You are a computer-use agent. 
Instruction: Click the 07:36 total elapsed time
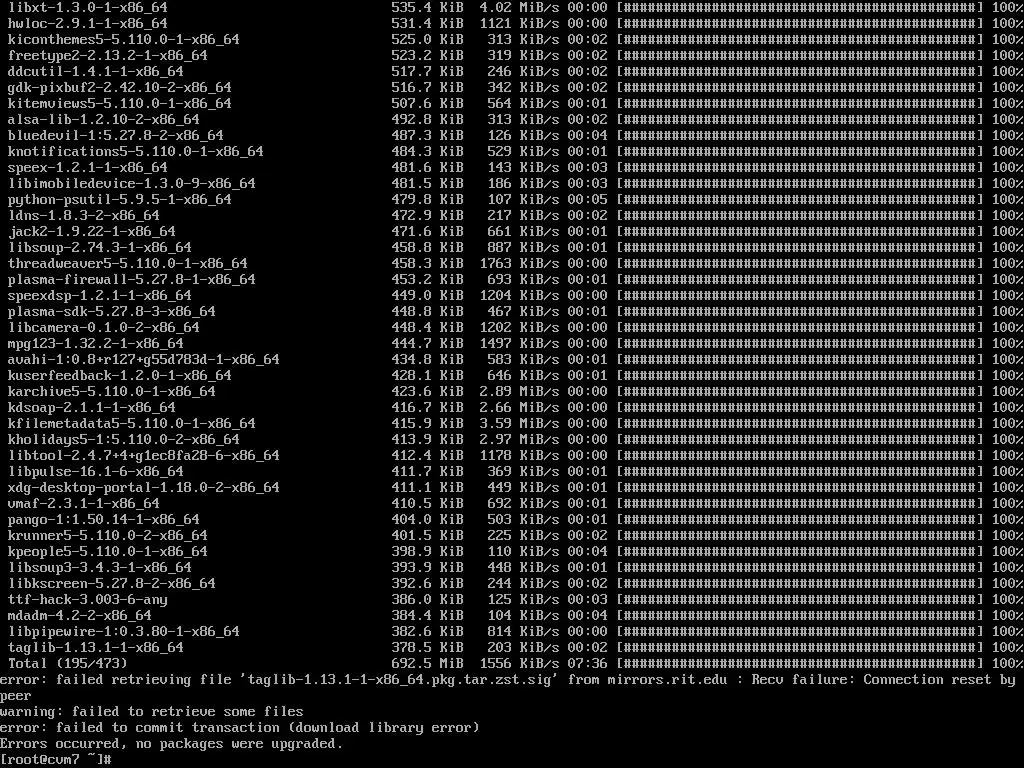(587, 664)
